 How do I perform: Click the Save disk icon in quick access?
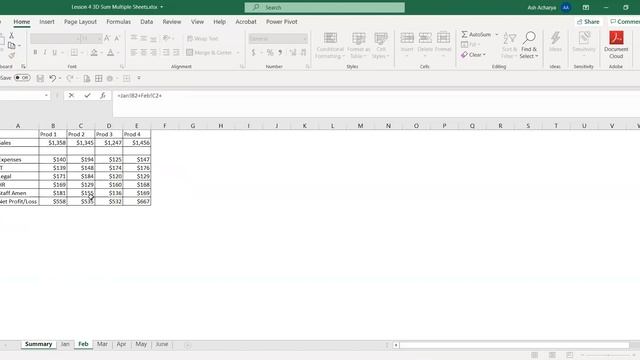[x=40, y=78]
